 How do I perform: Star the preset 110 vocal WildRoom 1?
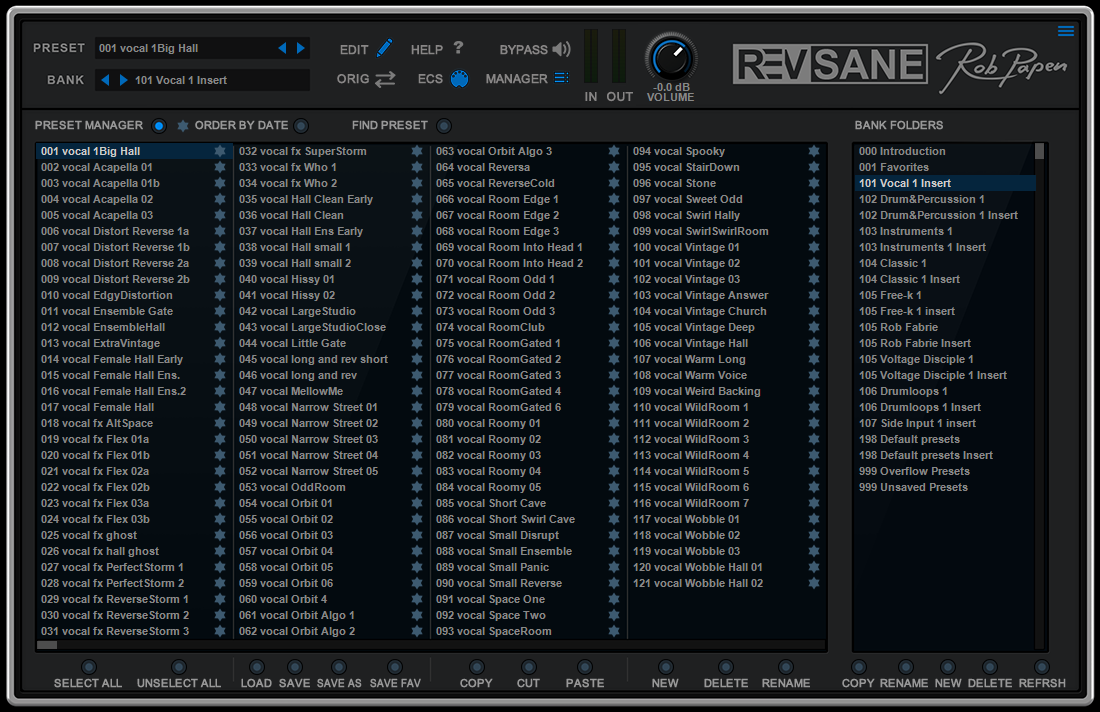click(x=814, y=407)
